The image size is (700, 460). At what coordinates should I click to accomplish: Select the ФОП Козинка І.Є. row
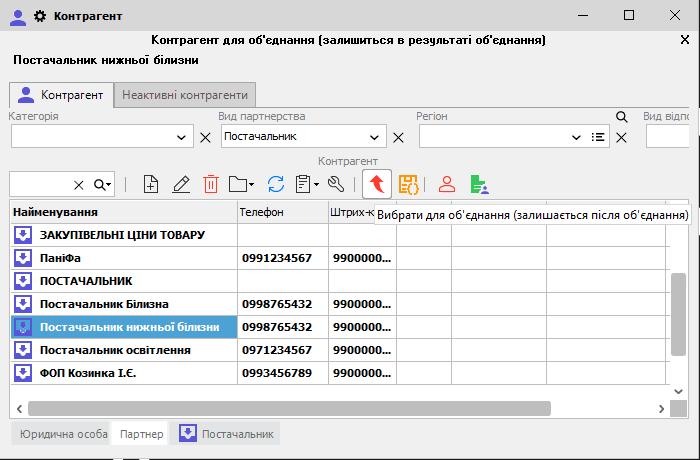pos(90,373)
